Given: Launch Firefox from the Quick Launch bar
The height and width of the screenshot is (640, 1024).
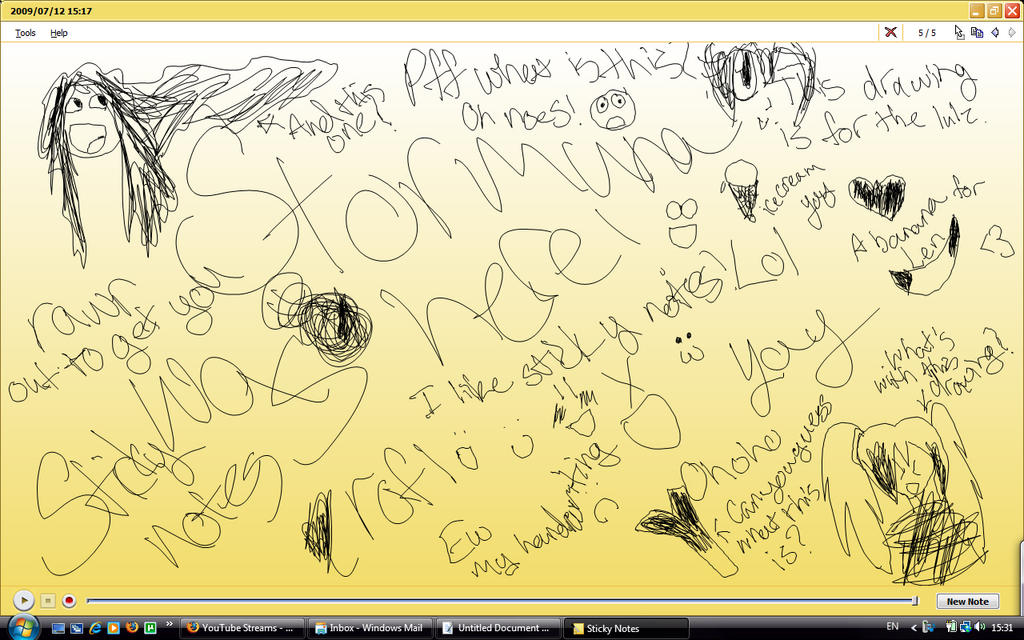Looking at the screenshot, I should click(x=132, y=628).
